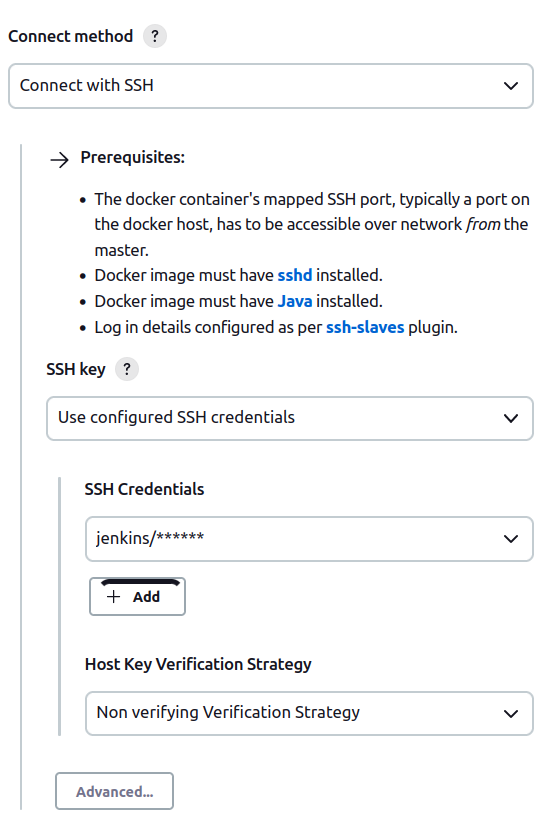The width and height of the screenshot is (547, 831).
Task: Expand Use configured SSH credentials dropdown
Action: pos(290,418)
